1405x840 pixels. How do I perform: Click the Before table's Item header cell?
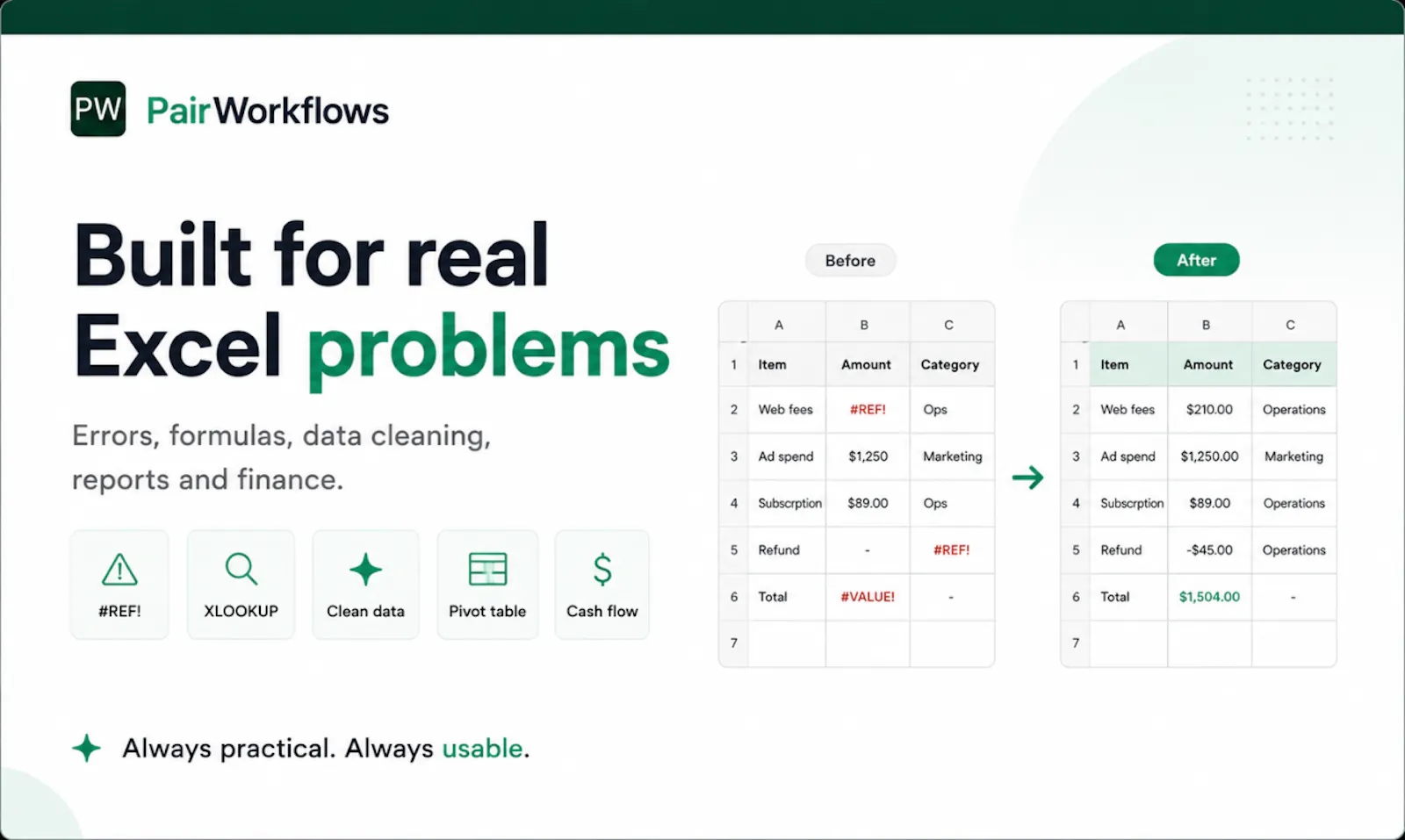pos(786,364)
